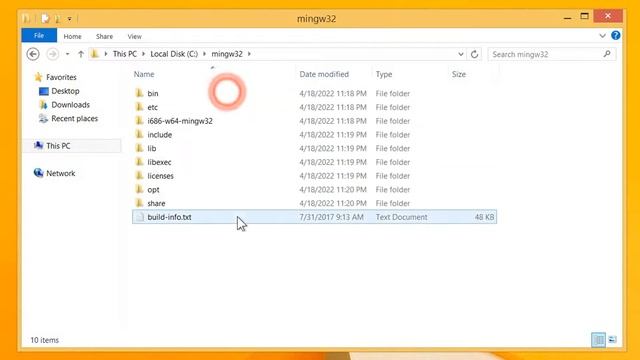Click the date 7/31/2017 9:13 AM

point(331,217)
